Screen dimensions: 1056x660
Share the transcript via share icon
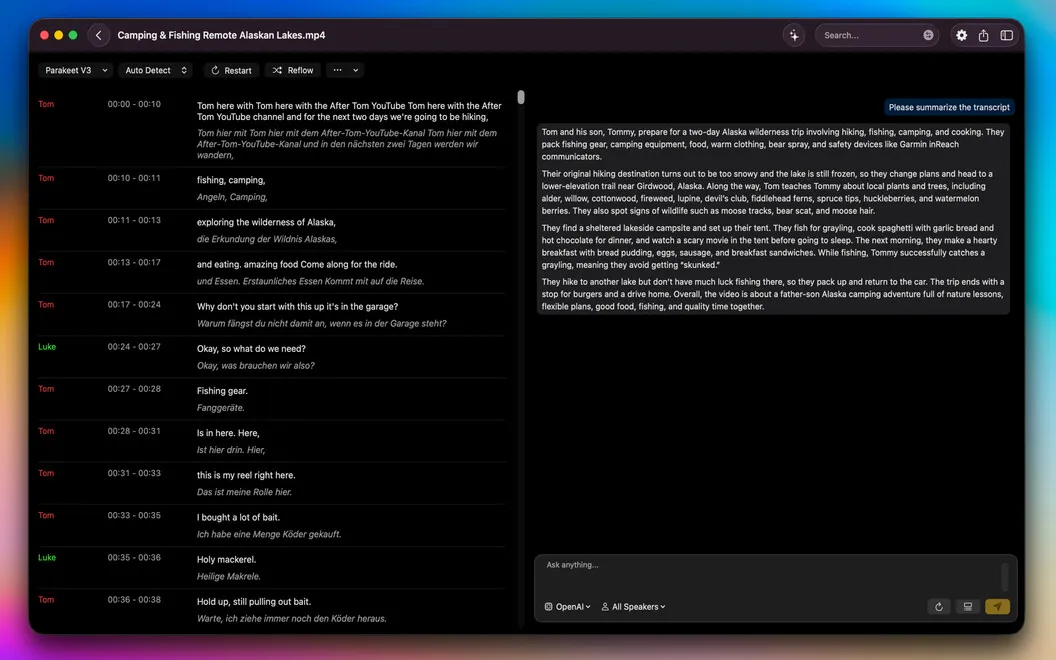983,35
